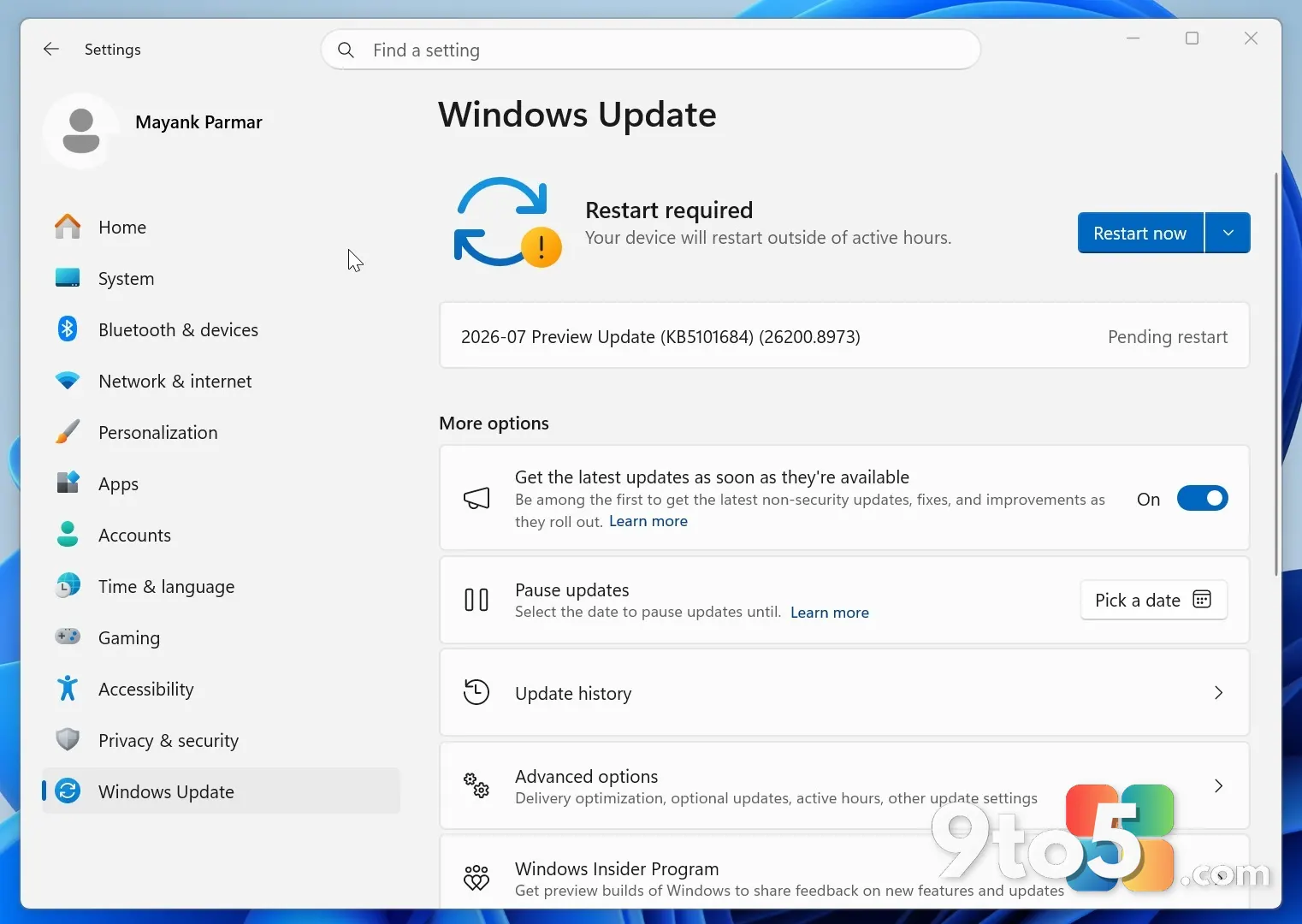Open Accounts settings

pyautogui.click(x=221, y=535)
